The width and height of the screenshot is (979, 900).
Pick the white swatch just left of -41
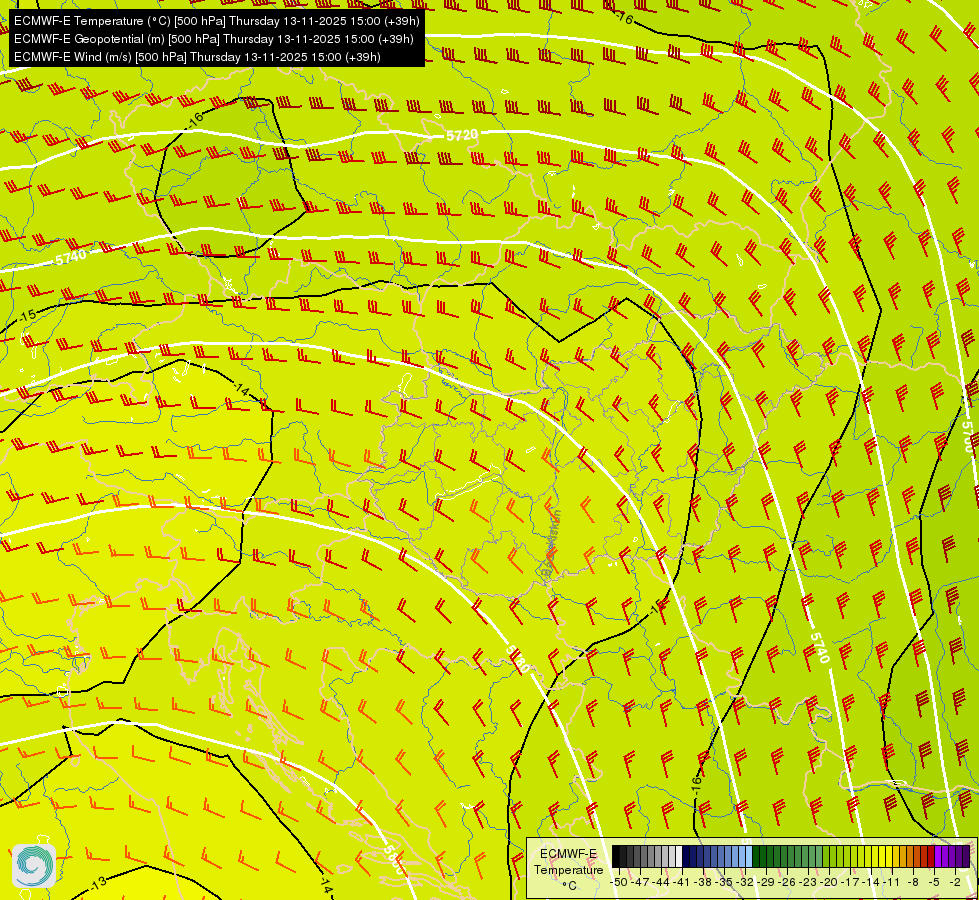(679, 856)
